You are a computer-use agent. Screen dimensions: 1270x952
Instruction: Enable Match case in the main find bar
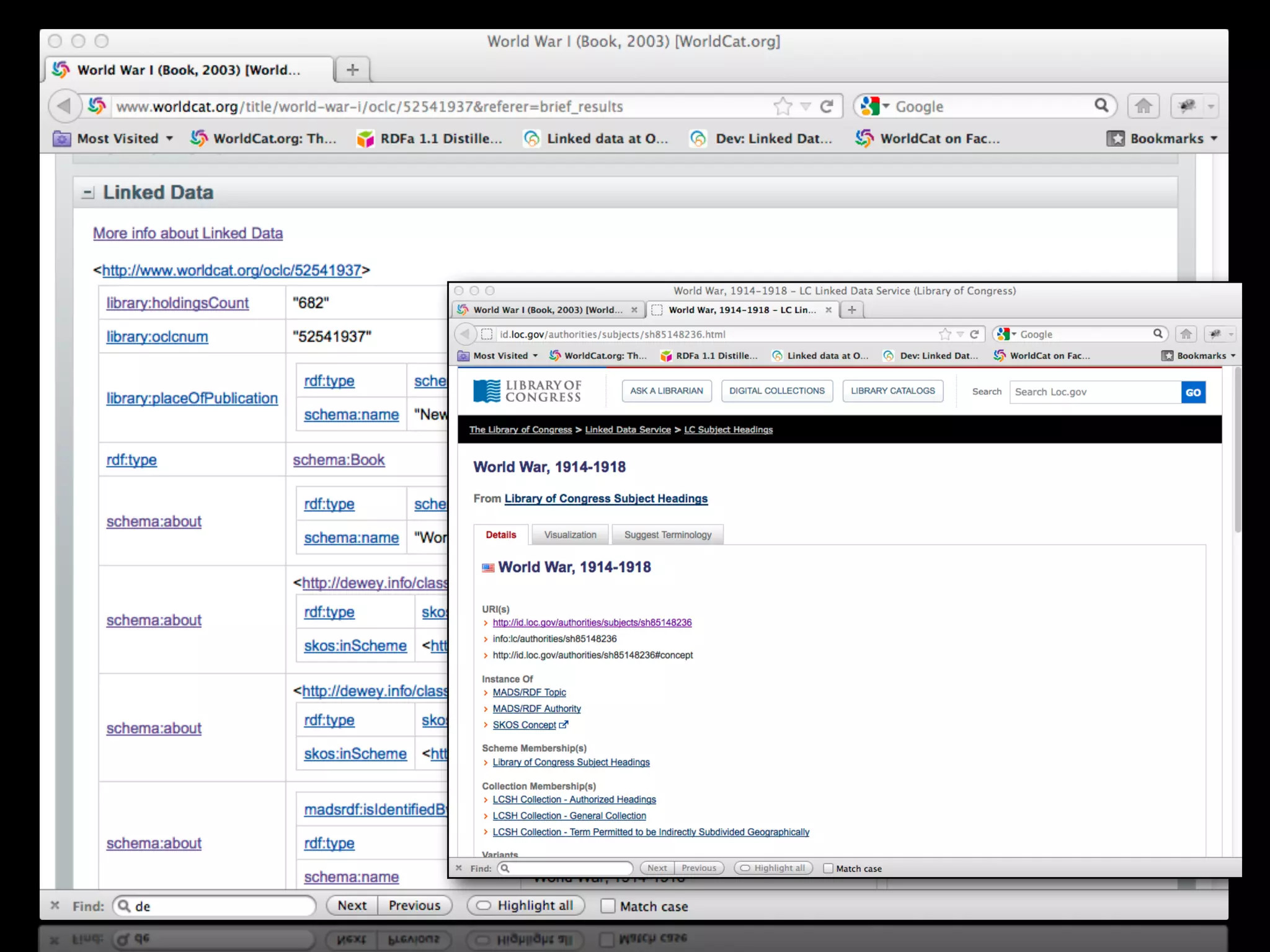[608, 906]
